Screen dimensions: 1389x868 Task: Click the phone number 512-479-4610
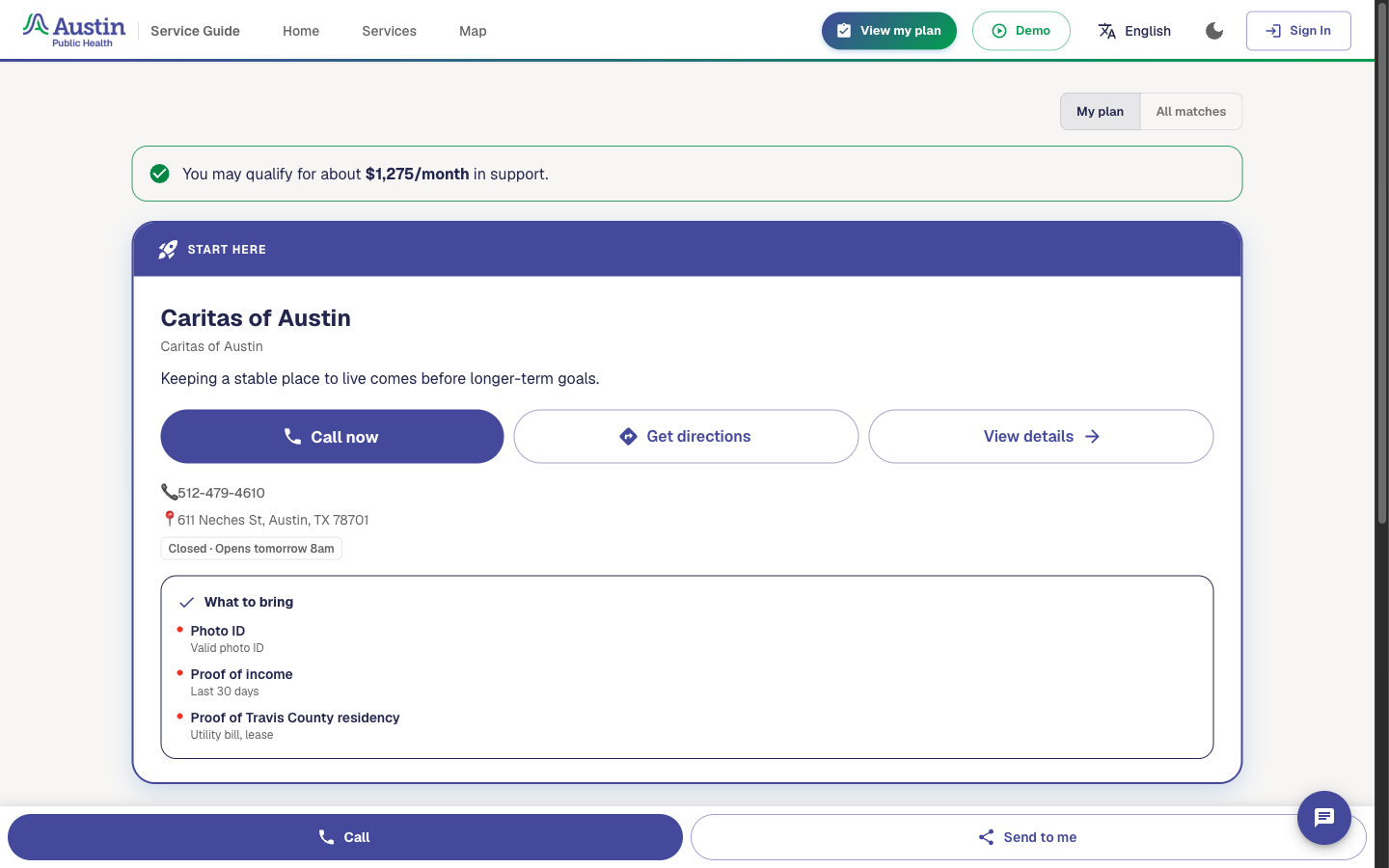pos(221,493)
